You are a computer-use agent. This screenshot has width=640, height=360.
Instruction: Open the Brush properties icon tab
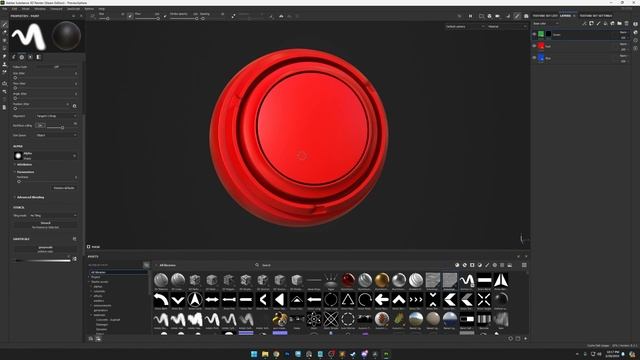click(x=13, y=57)
